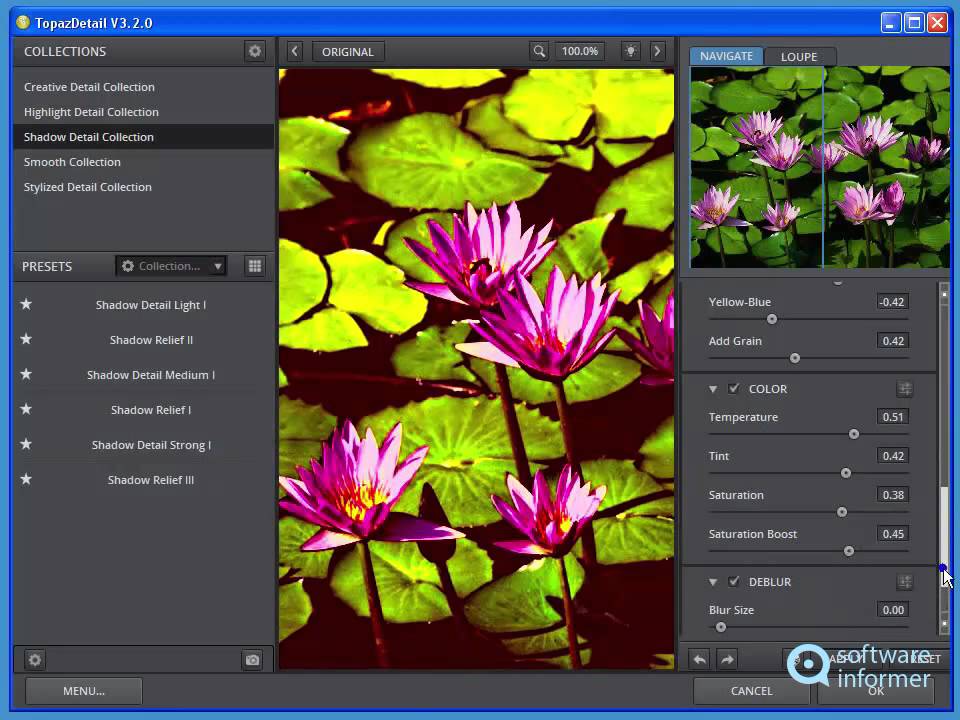Click the Add Grain value field

click(893, 341)
